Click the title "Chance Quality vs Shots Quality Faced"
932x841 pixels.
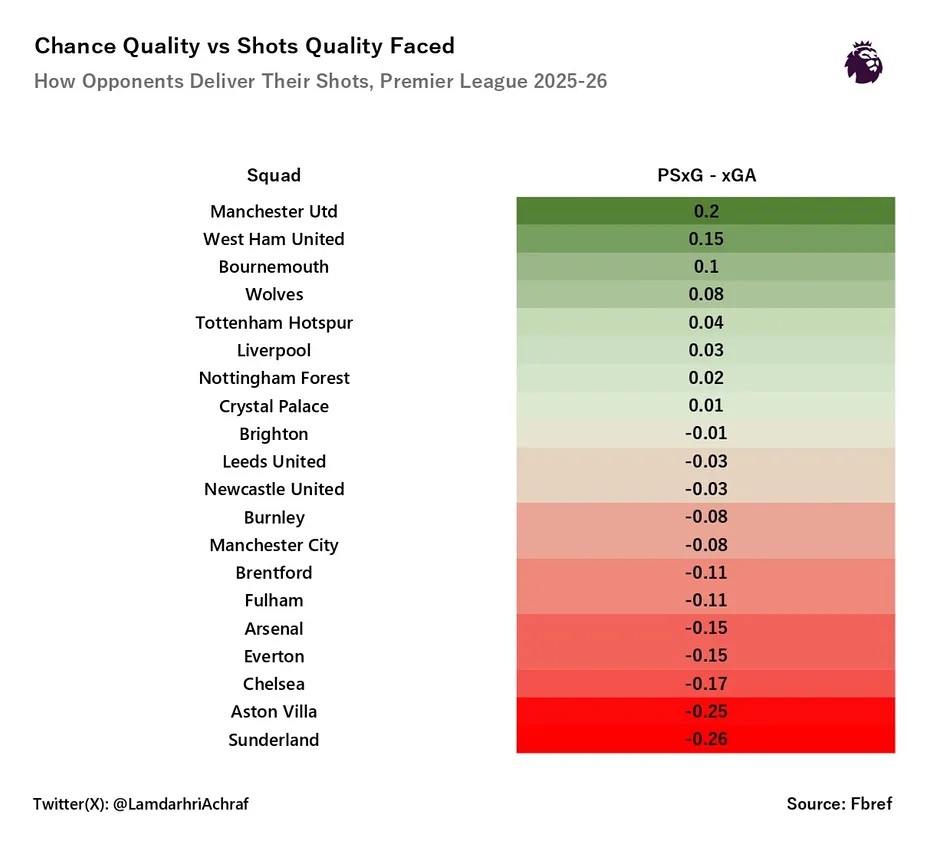(245, 46)
